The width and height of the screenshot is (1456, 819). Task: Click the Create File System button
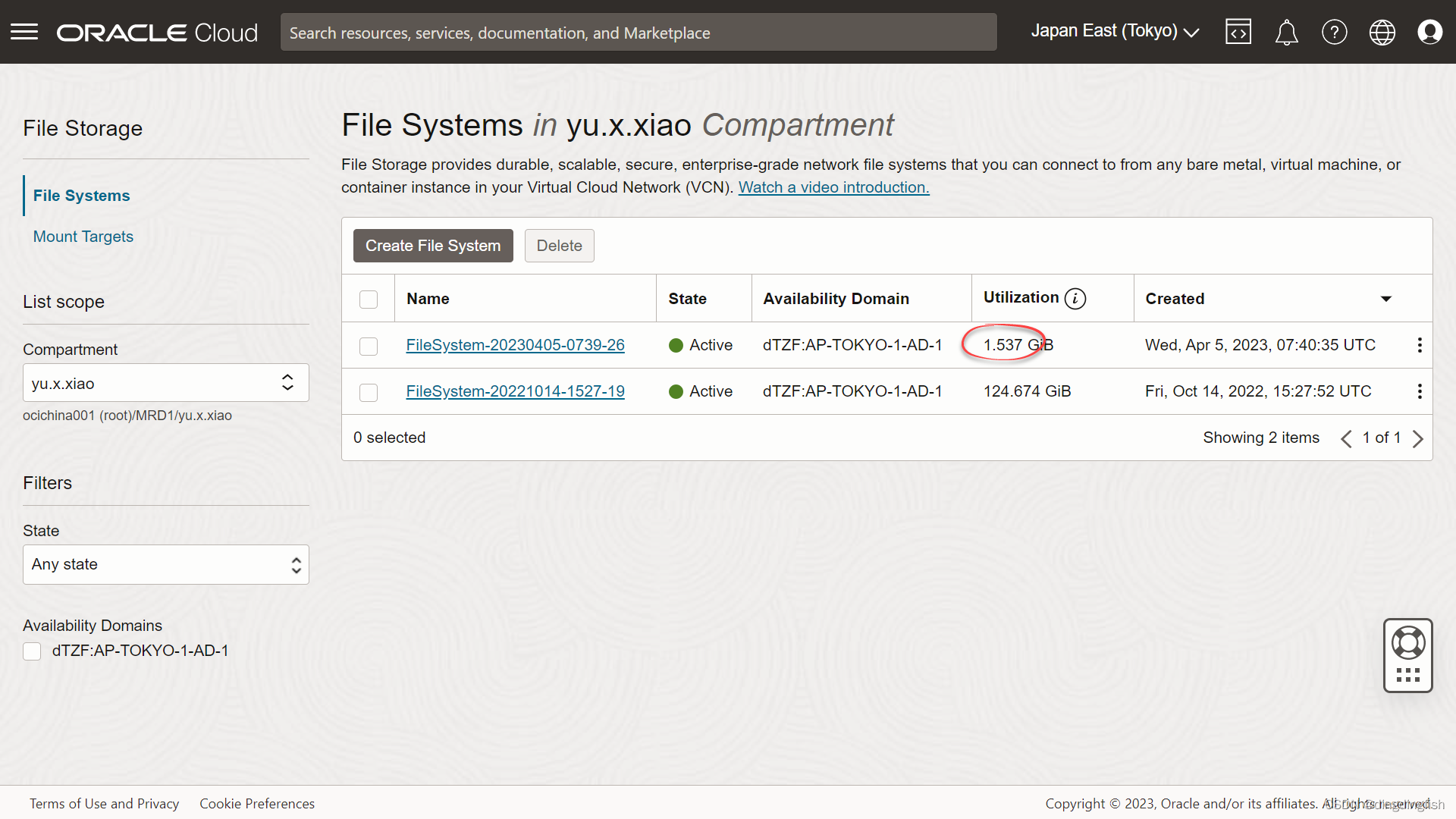point(432,245)
